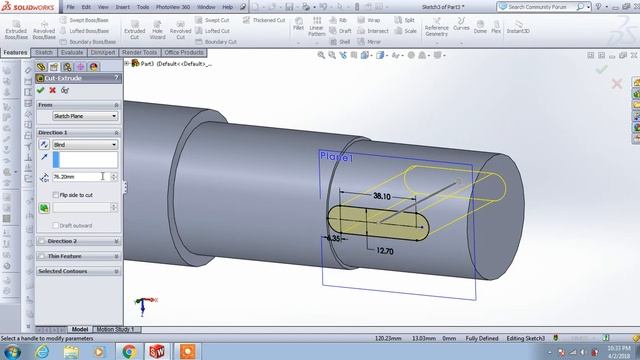Open the From Sketch Plane dropdown
This screenshot has width=640, height=360.
85,116
